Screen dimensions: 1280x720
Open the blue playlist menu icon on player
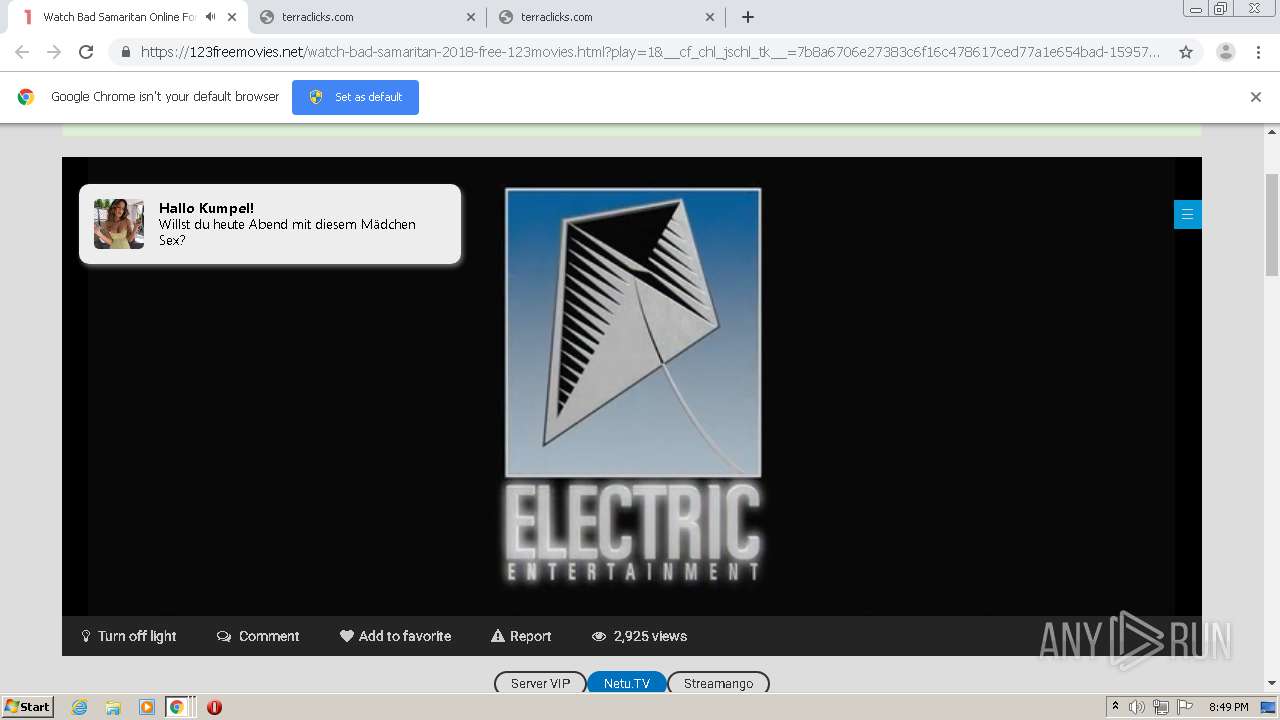click(x=1187, y=214)
